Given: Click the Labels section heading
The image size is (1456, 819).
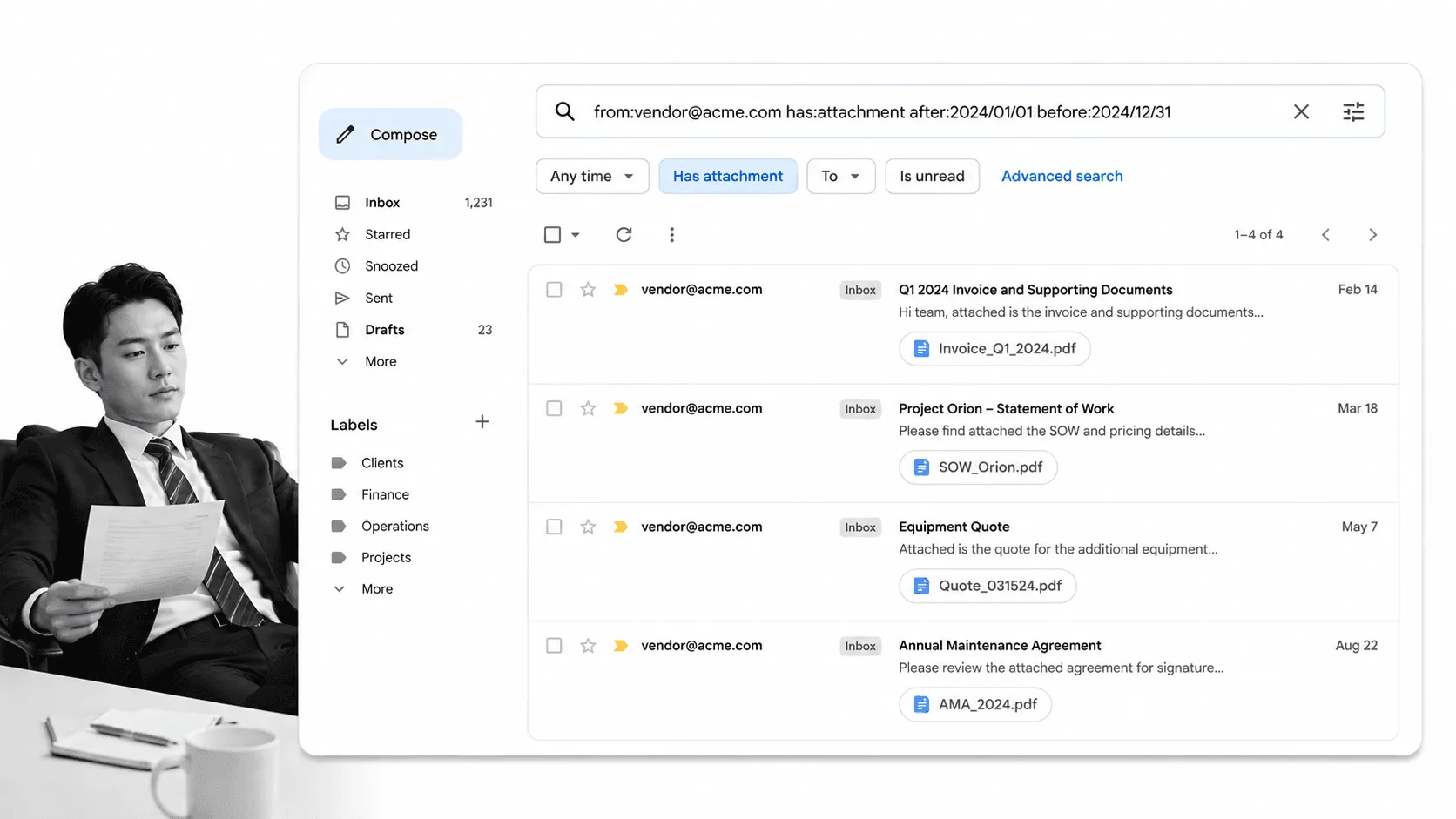Looking at the screenshot, I should [354, 425].
